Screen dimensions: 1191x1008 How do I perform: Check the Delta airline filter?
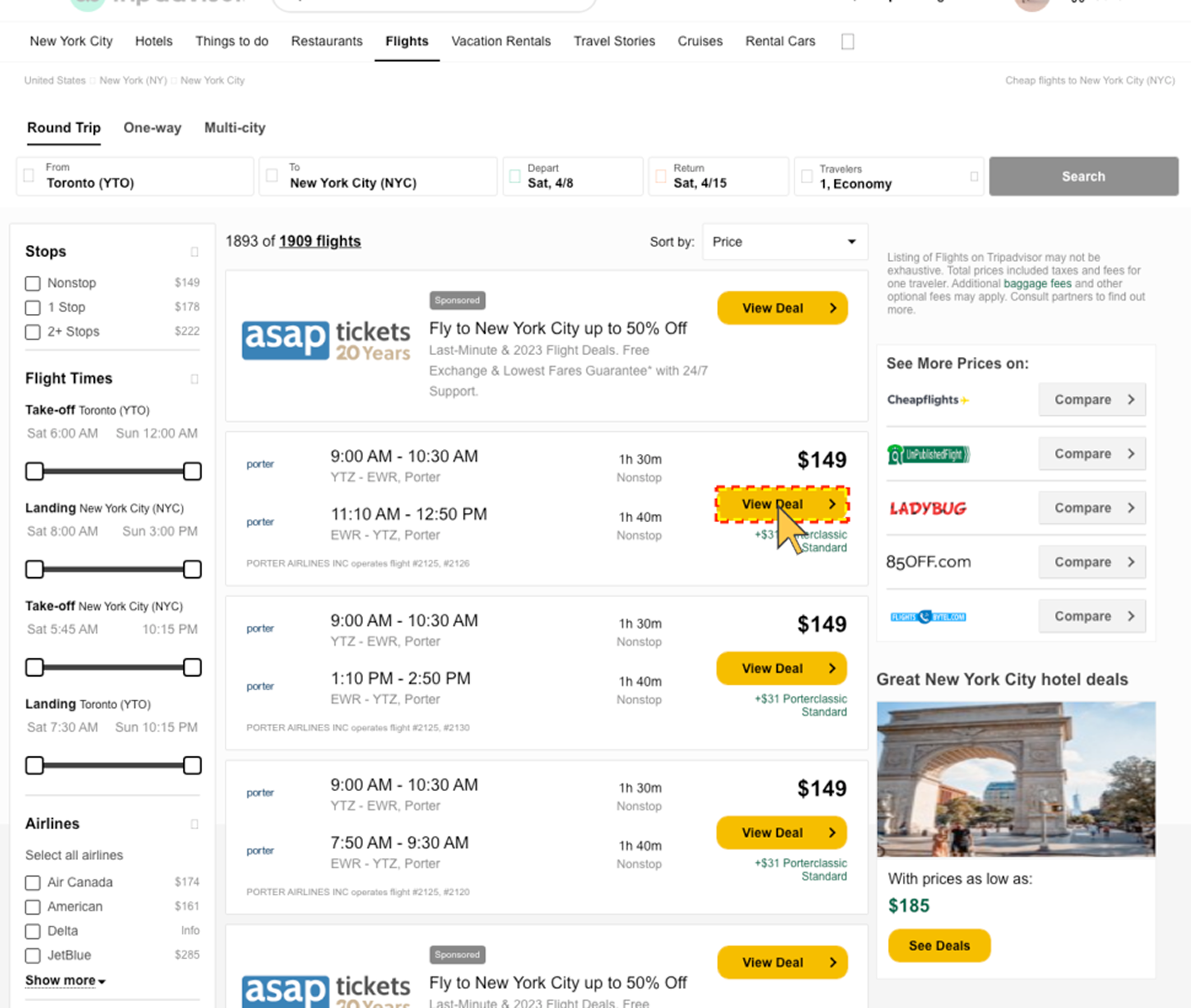(33, 931)
